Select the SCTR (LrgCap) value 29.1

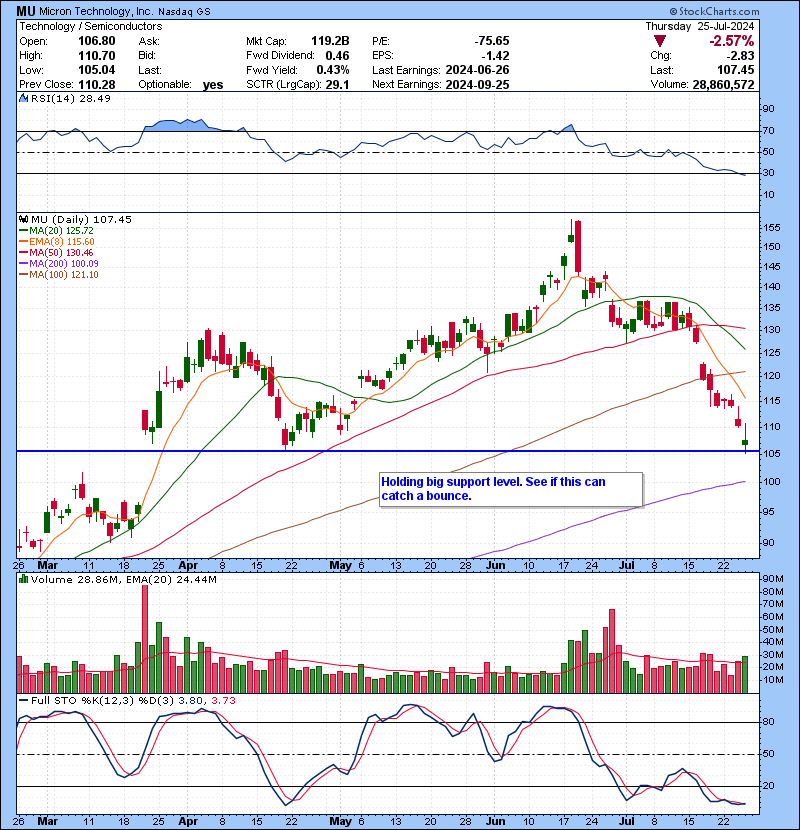(x=337, y=84)
